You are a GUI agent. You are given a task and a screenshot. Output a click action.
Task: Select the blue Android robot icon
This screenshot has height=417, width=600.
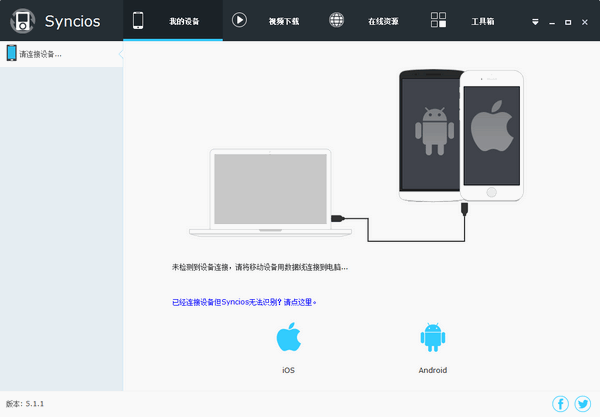point(432,338)
